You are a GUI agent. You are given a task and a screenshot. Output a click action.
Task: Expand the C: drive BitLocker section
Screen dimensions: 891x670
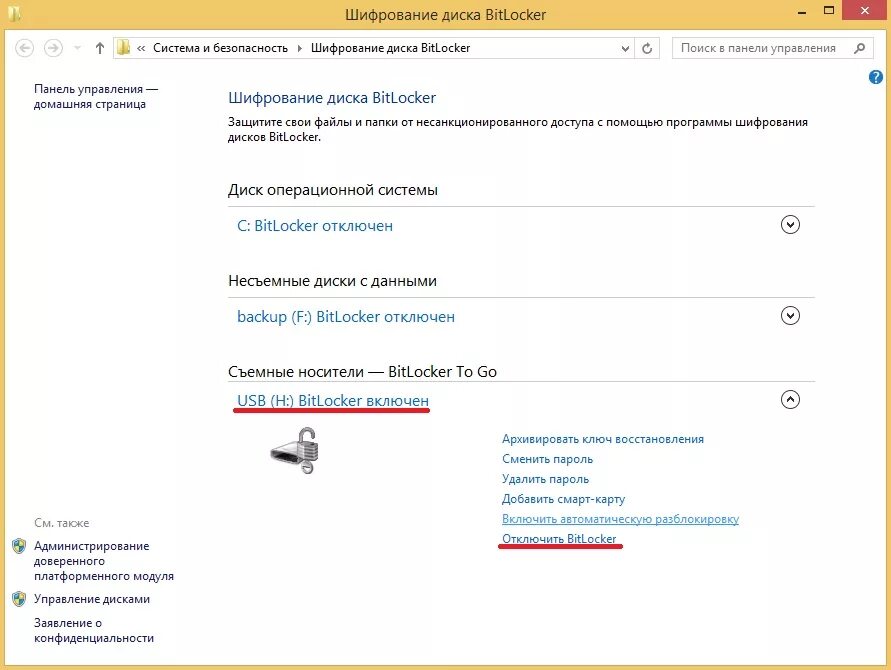[790, 224]
